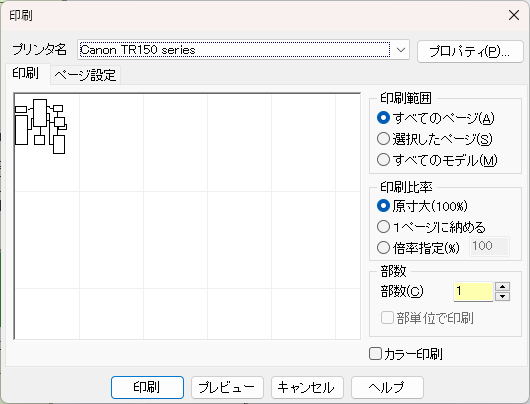This screenshot has width=530, height=404.
Task: Select すべてのページ(A) radio button
Action: click(x=383, y=118)
